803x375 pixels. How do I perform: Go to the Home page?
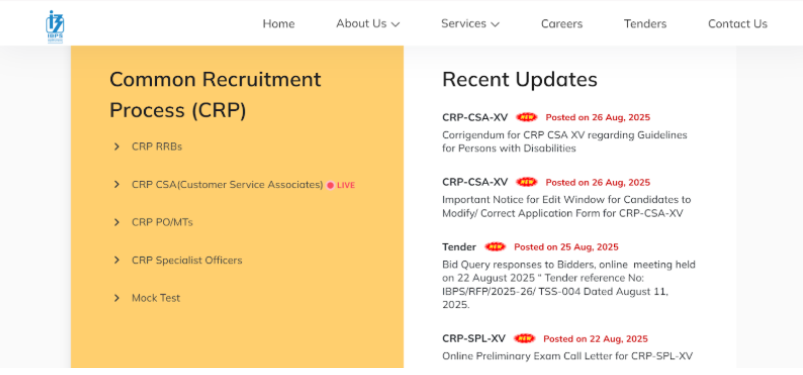[x=279, y=24]
